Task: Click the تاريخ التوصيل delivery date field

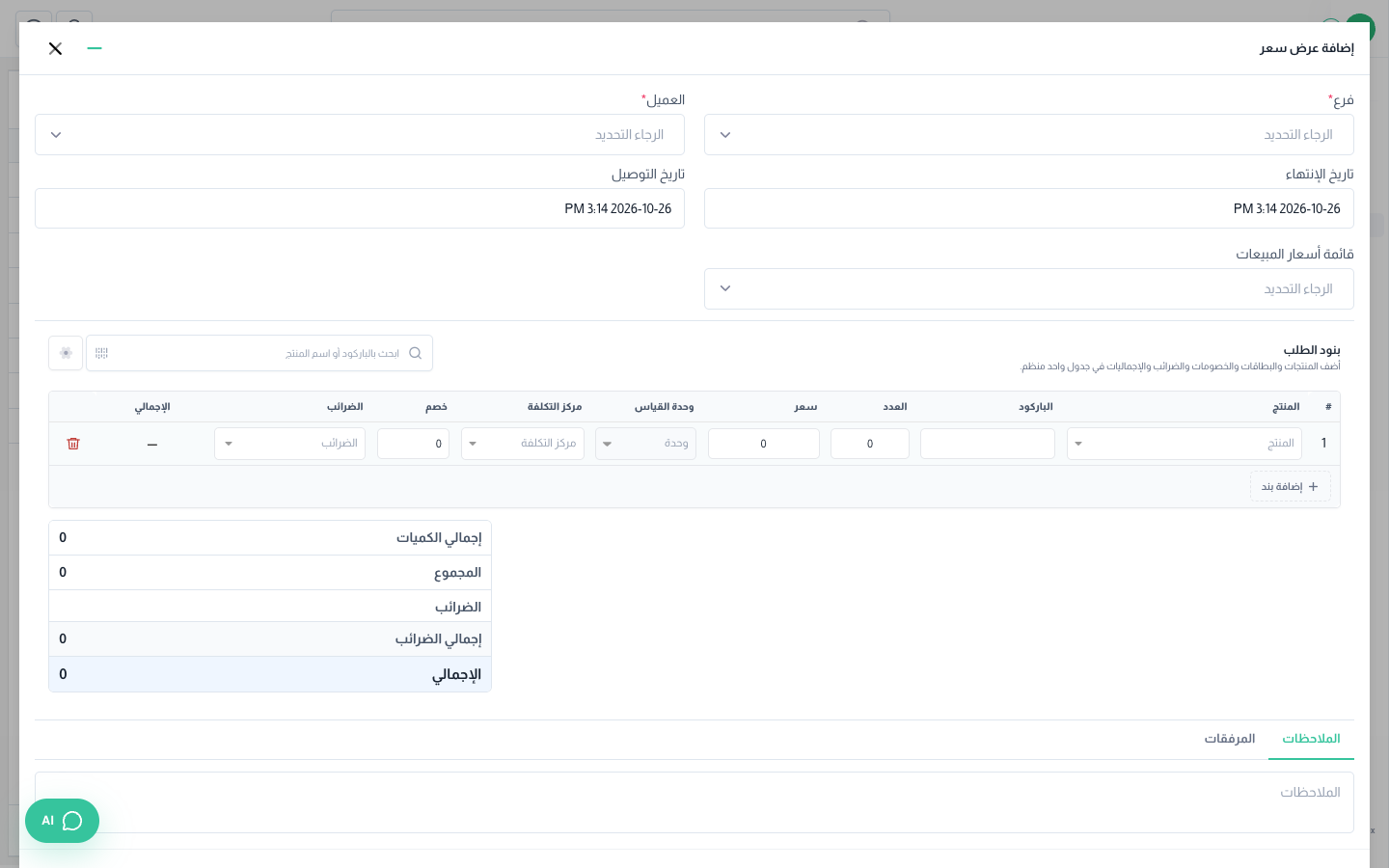Action: click(360, 208)
